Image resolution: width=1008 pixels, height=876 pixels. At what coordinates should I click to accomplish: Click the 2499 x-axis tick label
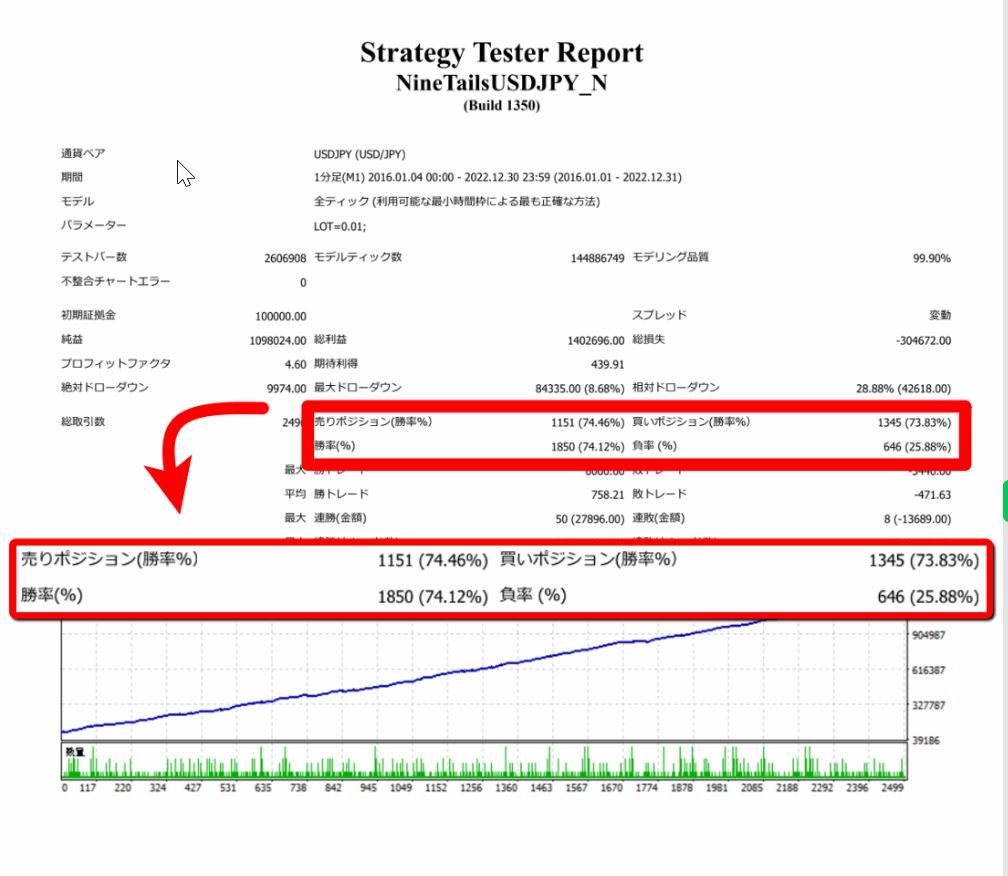point(892,787)
